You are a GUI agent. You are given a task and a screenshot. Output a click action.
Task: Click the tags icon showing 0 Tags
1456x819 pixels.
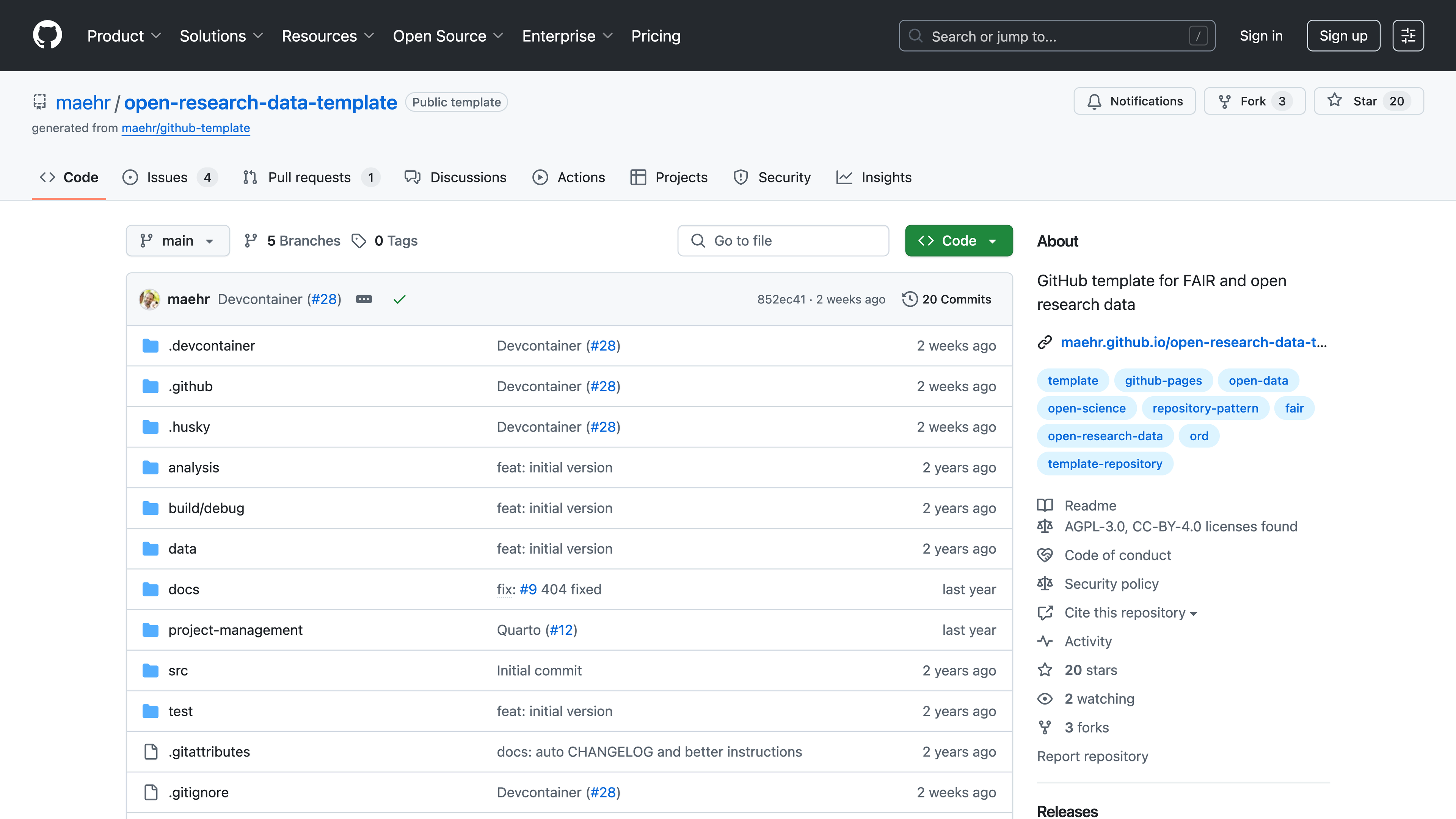tap(359, 241)
